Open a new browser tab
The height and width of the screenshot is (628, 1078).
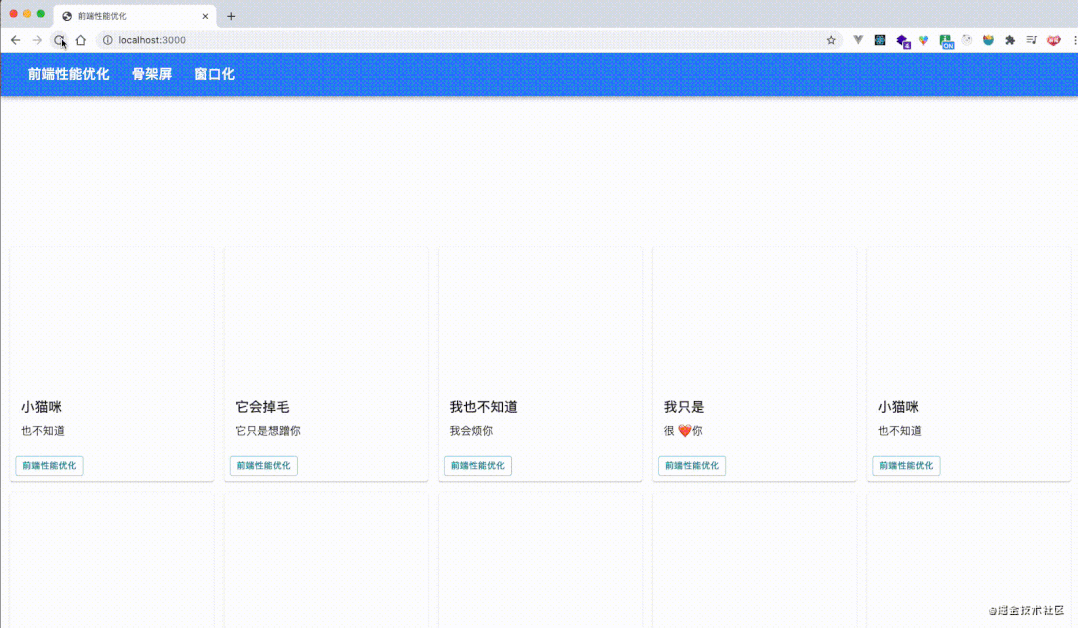click(x=231, y=16)
